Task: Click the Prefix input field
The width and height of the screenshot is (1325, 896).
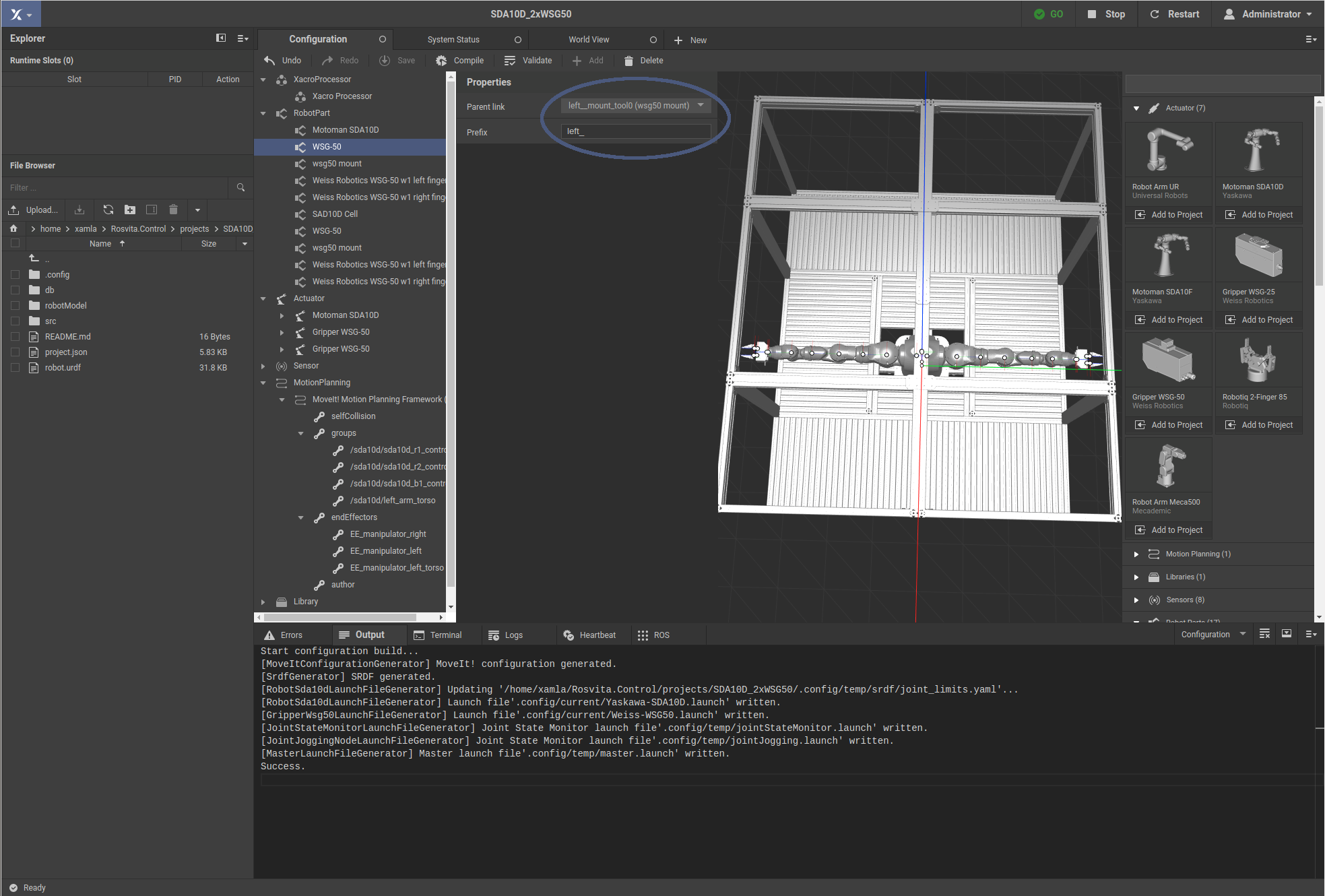Action: pyautogui.click(x=636, y=131)
